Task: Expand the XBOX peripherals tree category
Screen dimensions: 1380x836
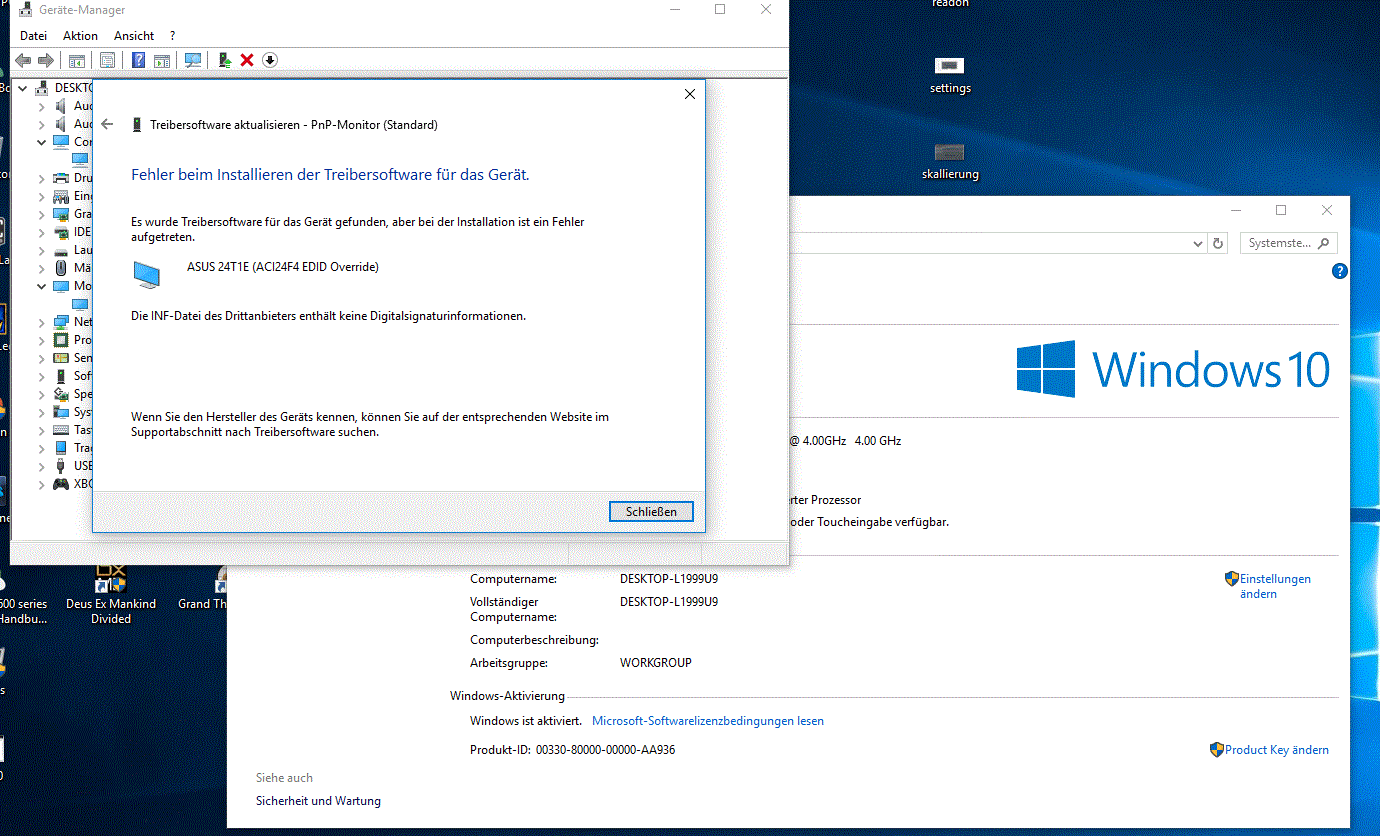Action: [x=41, y=484]
